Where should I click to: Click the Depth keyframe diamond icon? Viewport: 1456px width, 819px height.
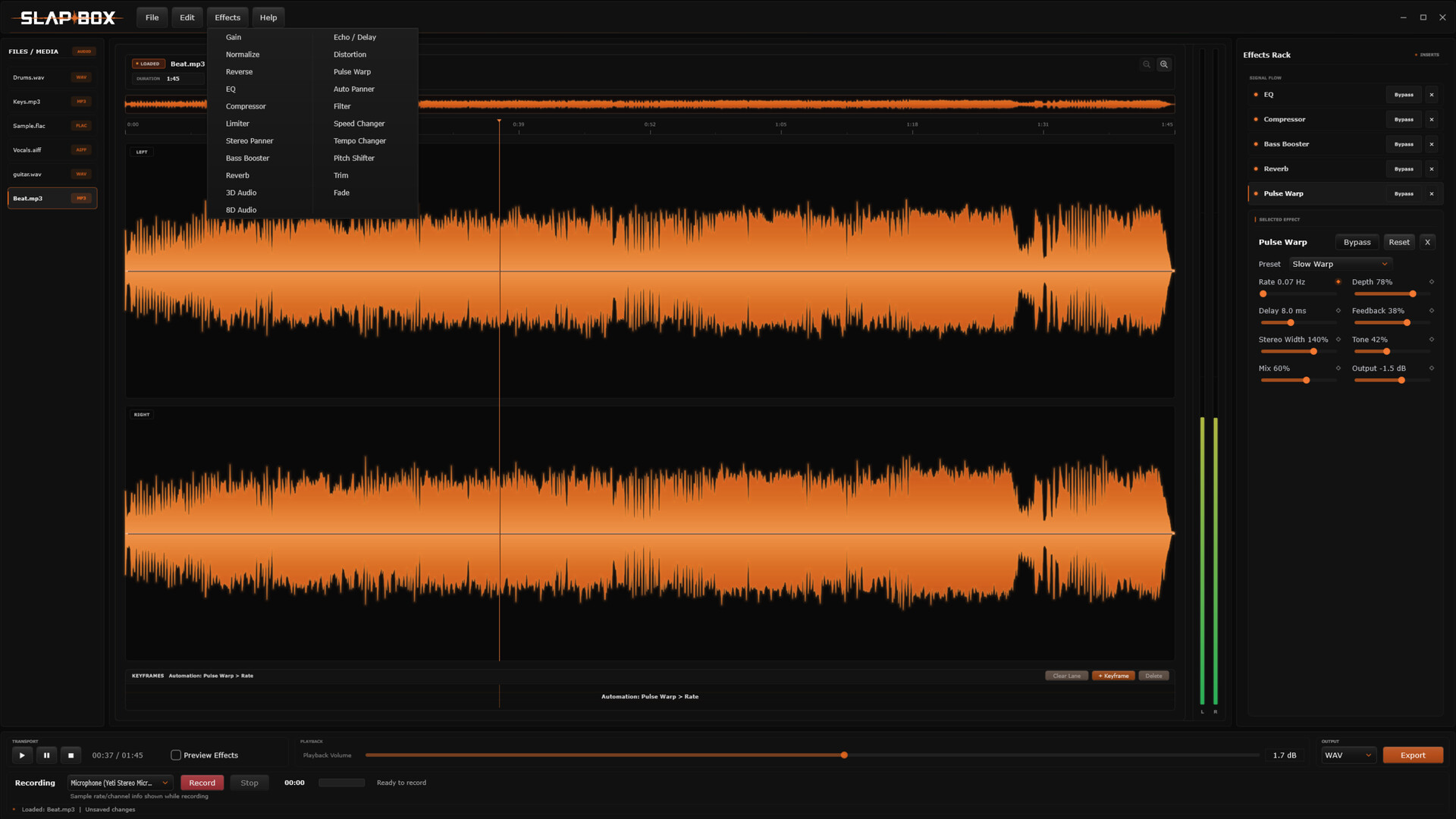coord(1432,282)
